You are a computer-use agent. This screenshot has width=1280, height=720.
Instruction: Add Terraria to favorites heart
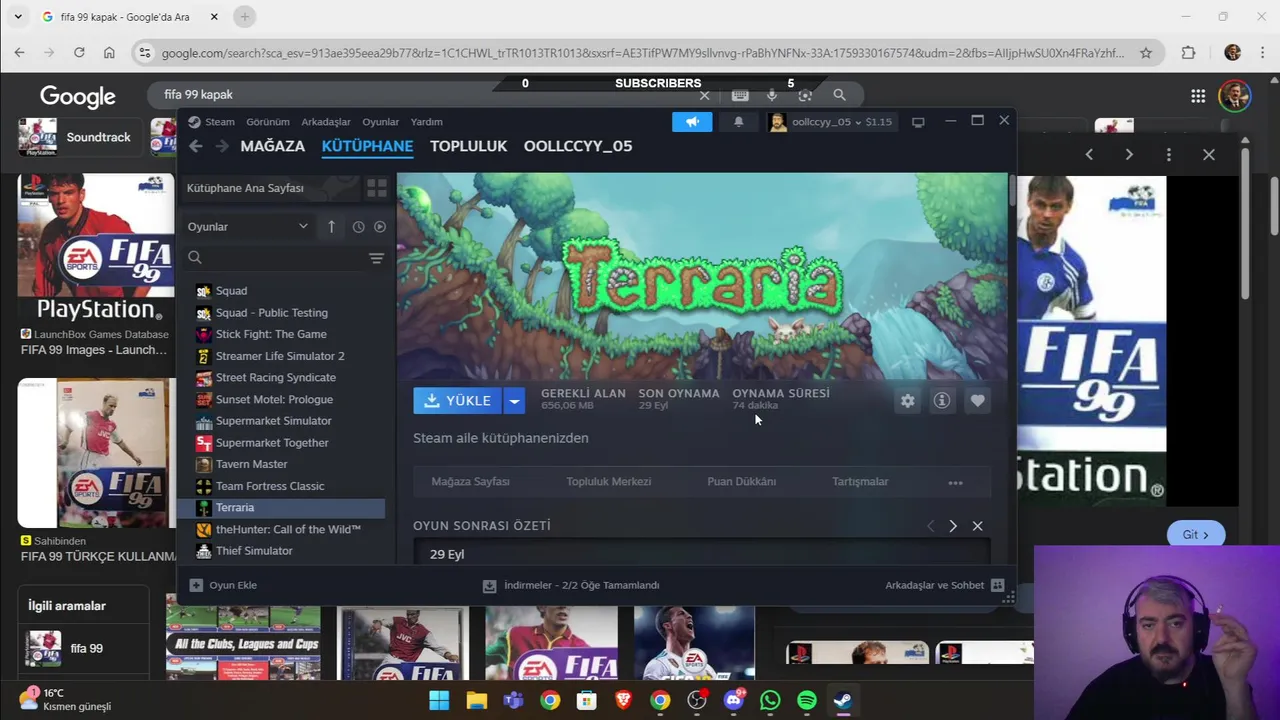977,401
